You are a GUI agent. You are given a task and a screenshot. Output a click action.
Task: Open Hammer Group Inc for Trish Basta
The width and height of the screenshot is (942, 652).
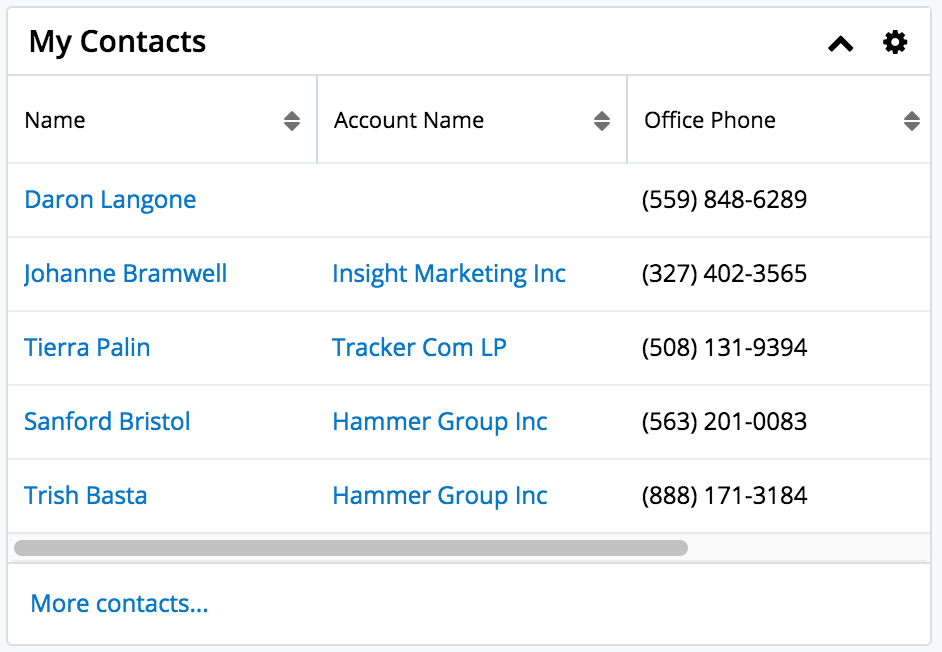pos(440,496)
